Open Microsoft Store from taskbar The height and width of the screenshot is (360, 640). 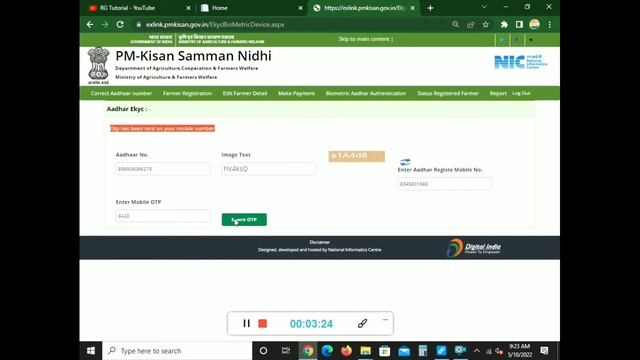(x=384, y=351)
